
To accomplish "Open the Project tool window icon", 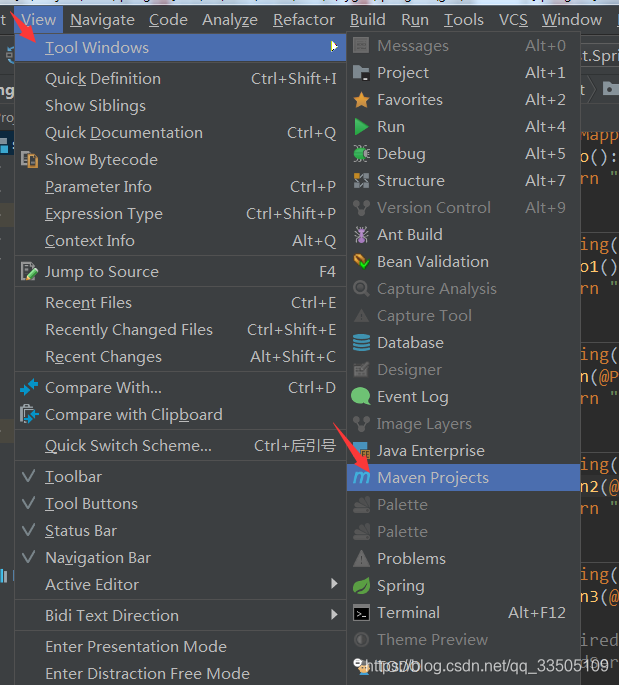I will (x=361, y=73).
